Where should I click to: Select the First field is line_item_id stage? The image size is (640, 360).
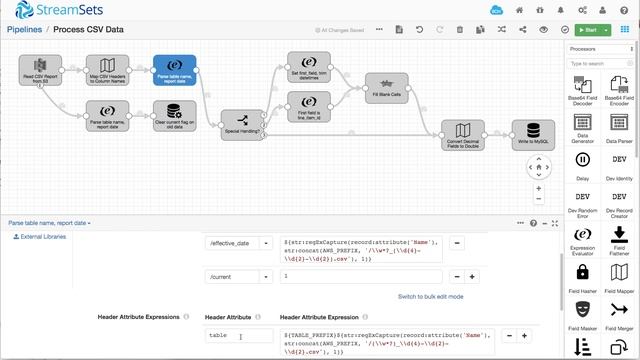coord(309,107)
